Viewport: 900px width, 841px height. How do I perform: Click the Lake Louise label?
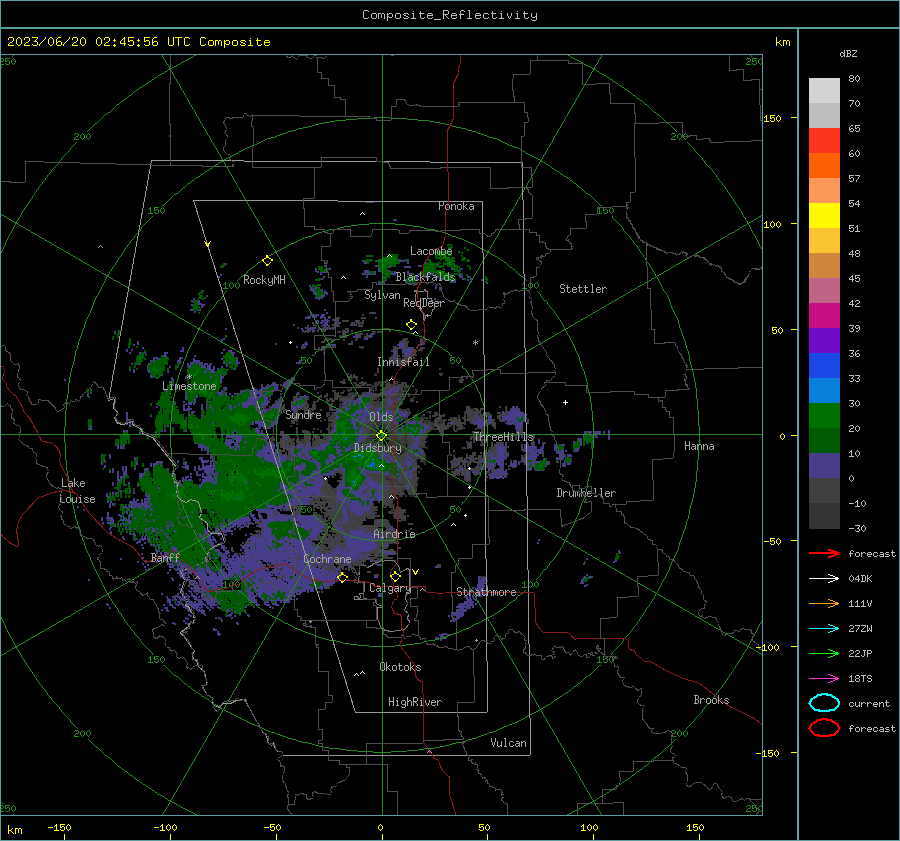pos(77,491)
